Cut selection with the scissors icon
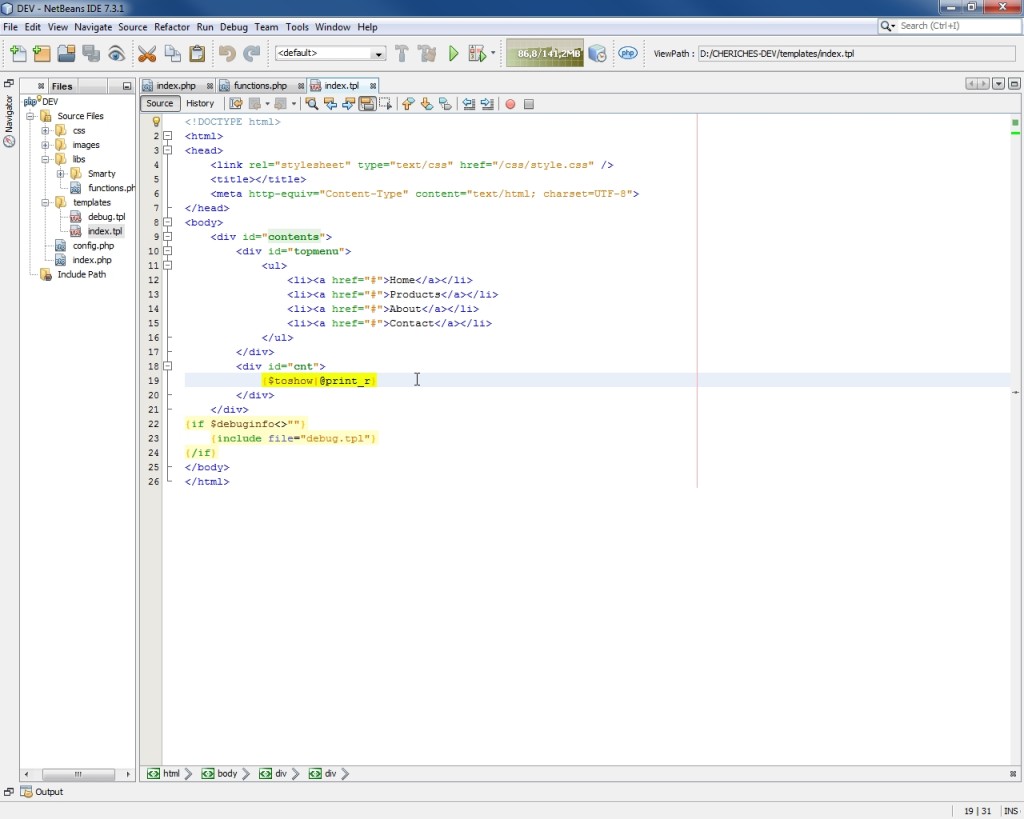Screen dimensions: 1024x819 tap(147, 54)
